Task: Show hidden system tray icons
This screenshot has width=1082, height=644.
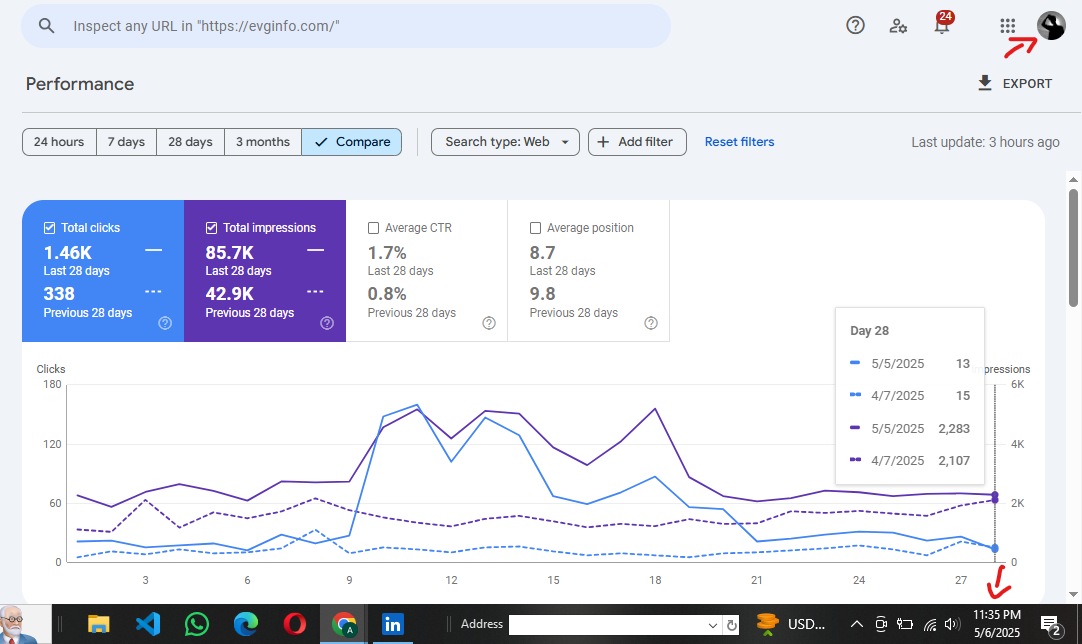Action: coord(856,624)
